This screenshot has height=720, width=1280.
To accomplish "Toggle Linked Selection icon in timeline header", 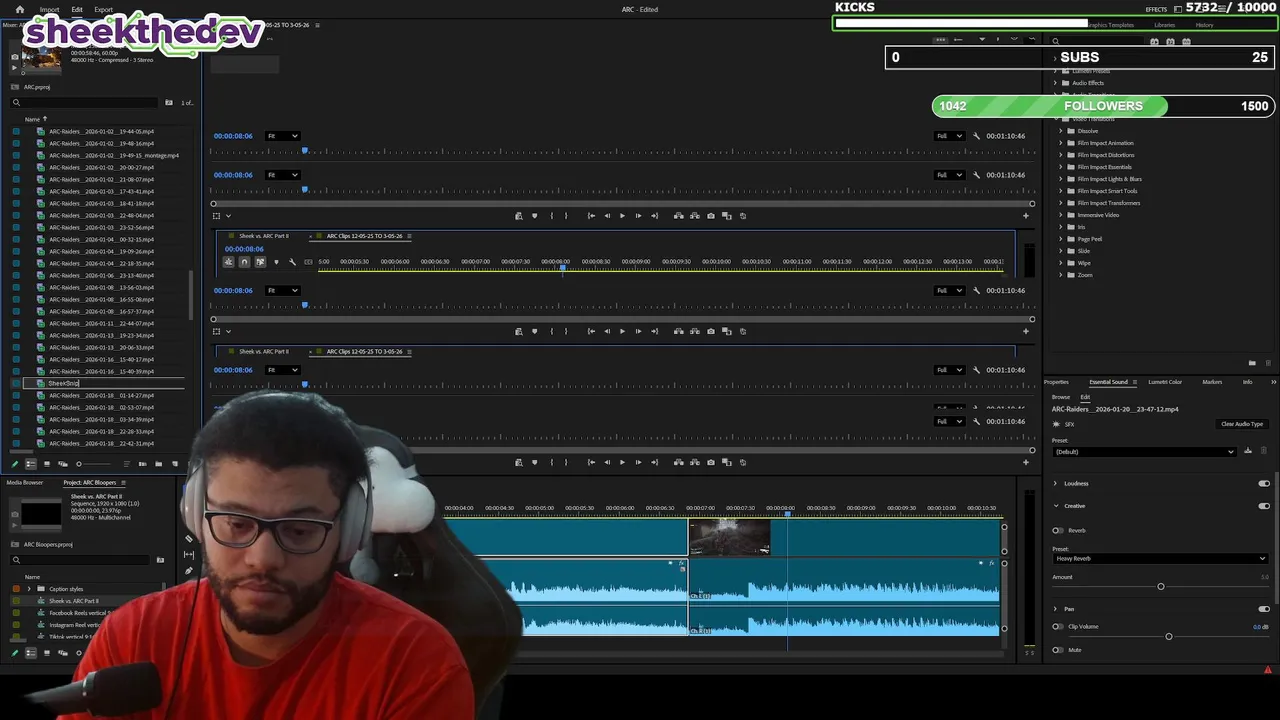I will (x=260, y=262).
